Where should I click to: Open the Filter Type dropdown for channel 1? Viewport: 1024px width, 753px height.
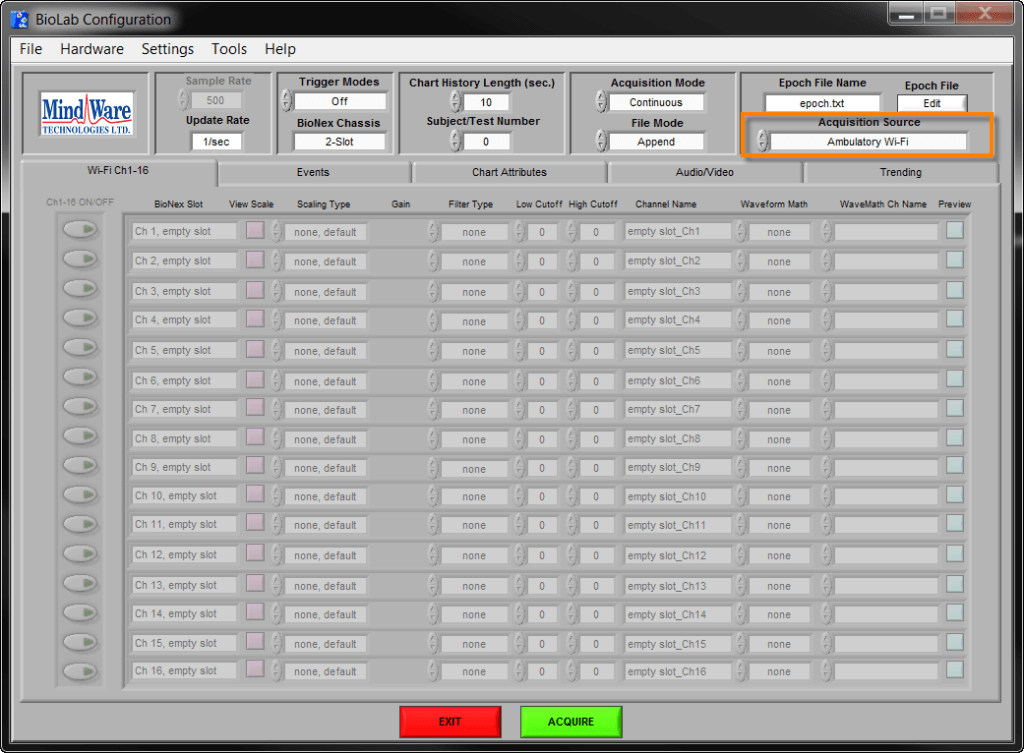(475, 231)
